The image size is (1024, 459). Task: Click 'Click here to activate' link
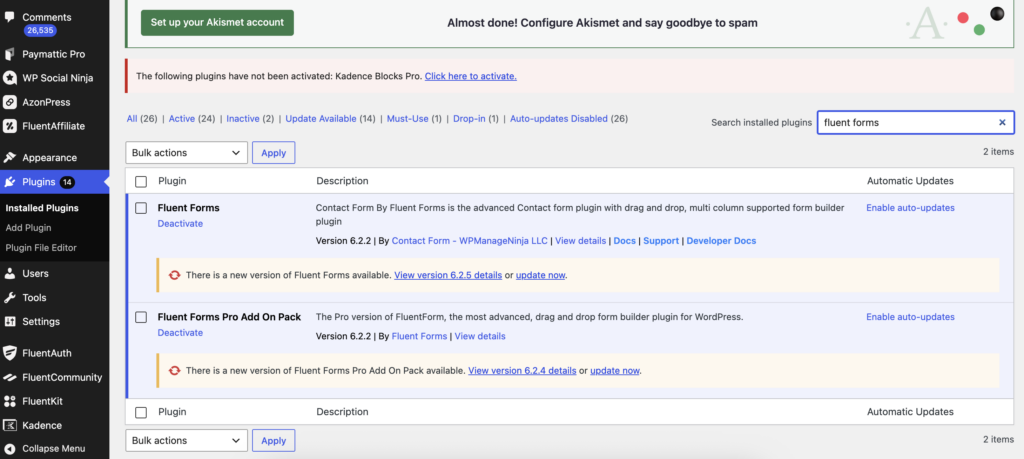471,76
